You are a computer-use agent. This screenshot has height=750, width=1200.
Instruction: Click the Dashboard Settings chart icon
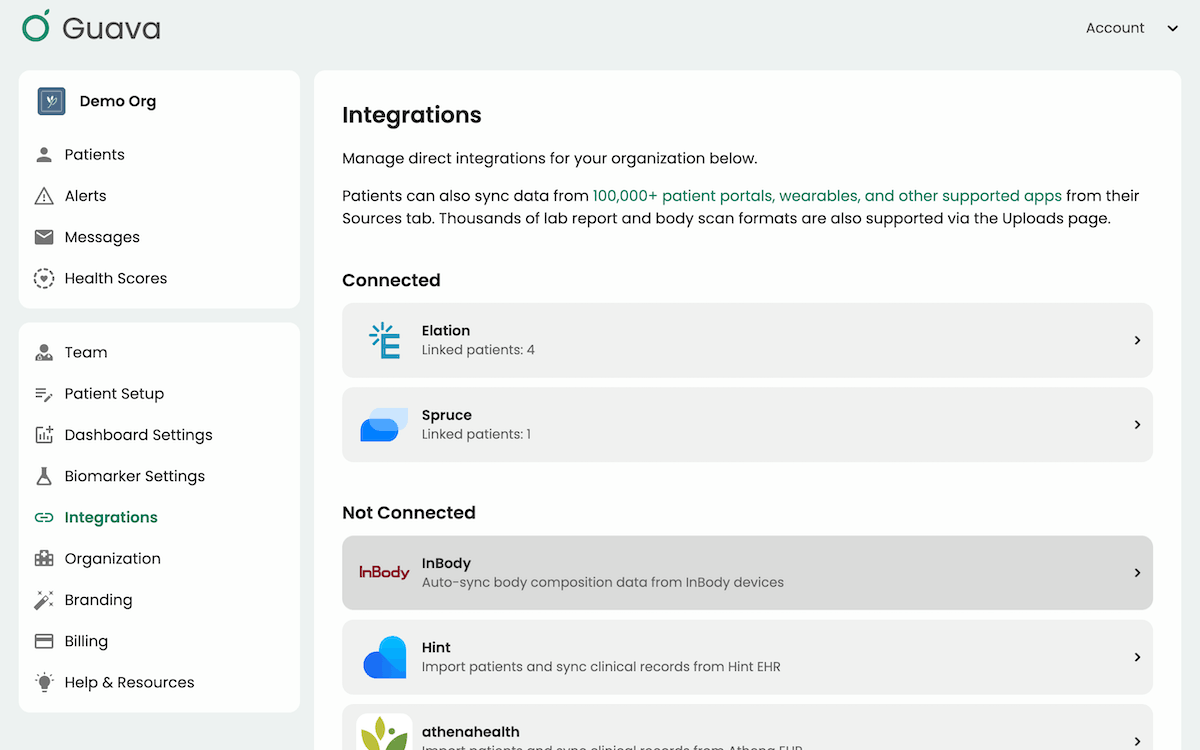[44, 435]
